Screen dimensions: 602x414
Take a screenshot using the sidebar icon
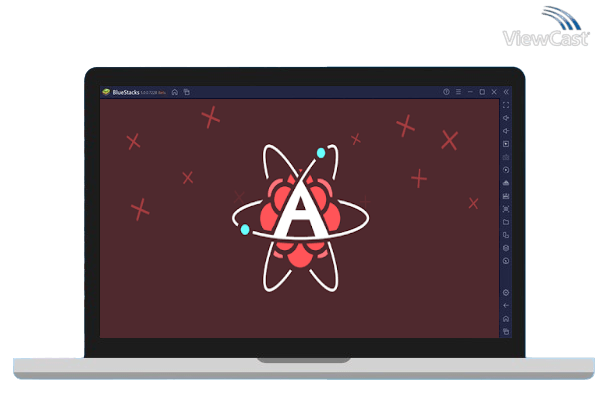click(x=506, y=209)
